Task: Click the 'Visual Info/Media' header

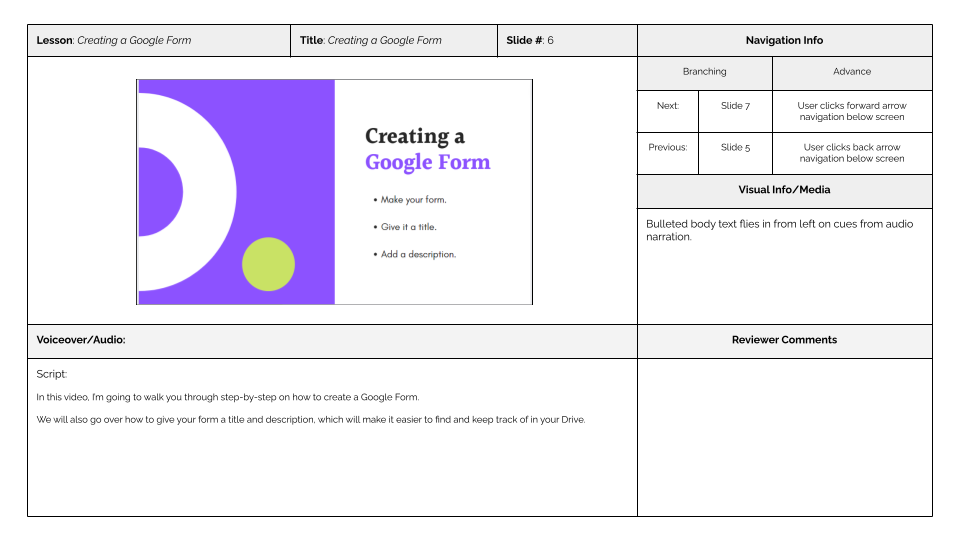Action: tap(784, 190)
